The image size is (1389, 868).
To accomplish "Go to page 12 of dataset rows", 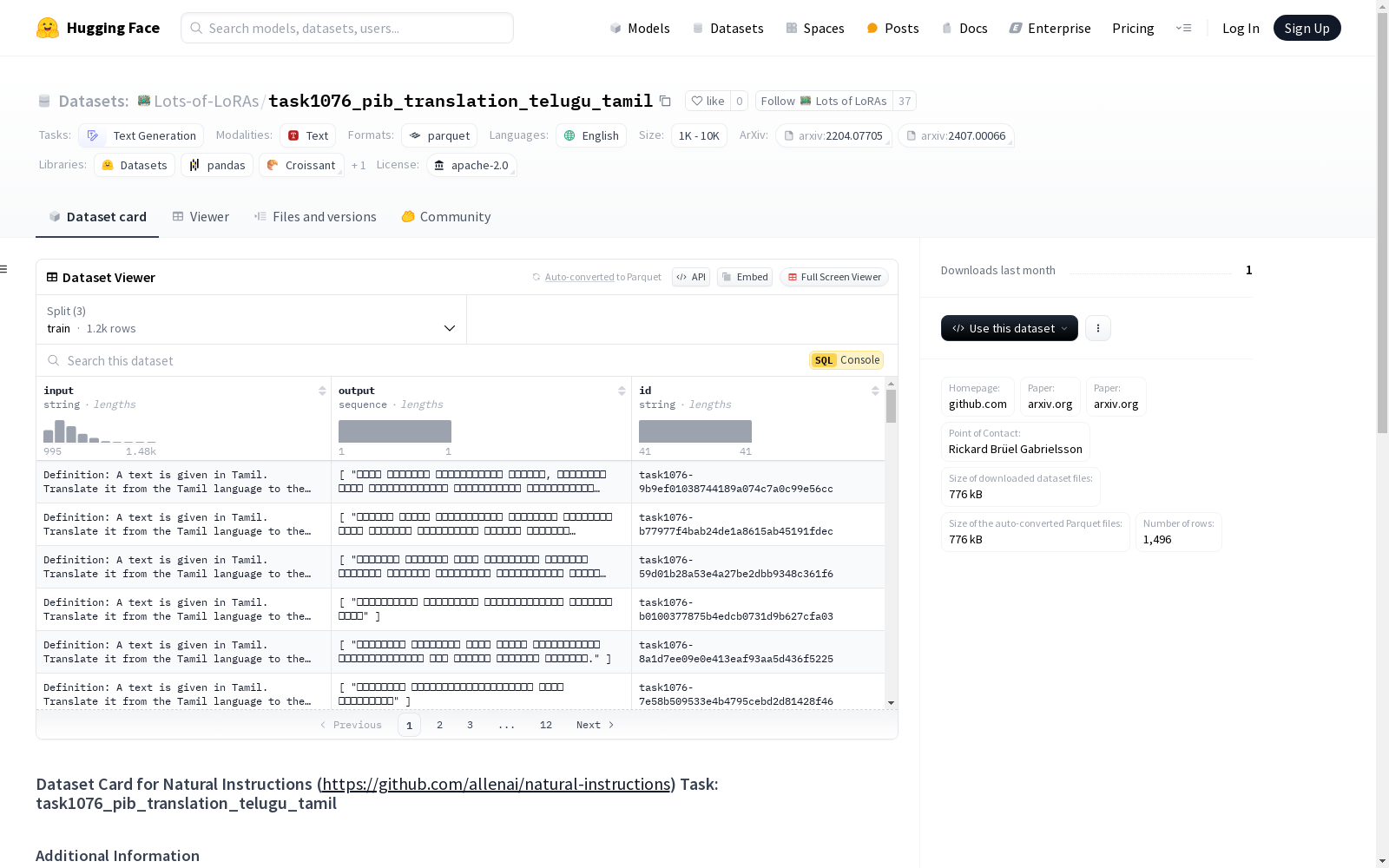I will 545,725.
